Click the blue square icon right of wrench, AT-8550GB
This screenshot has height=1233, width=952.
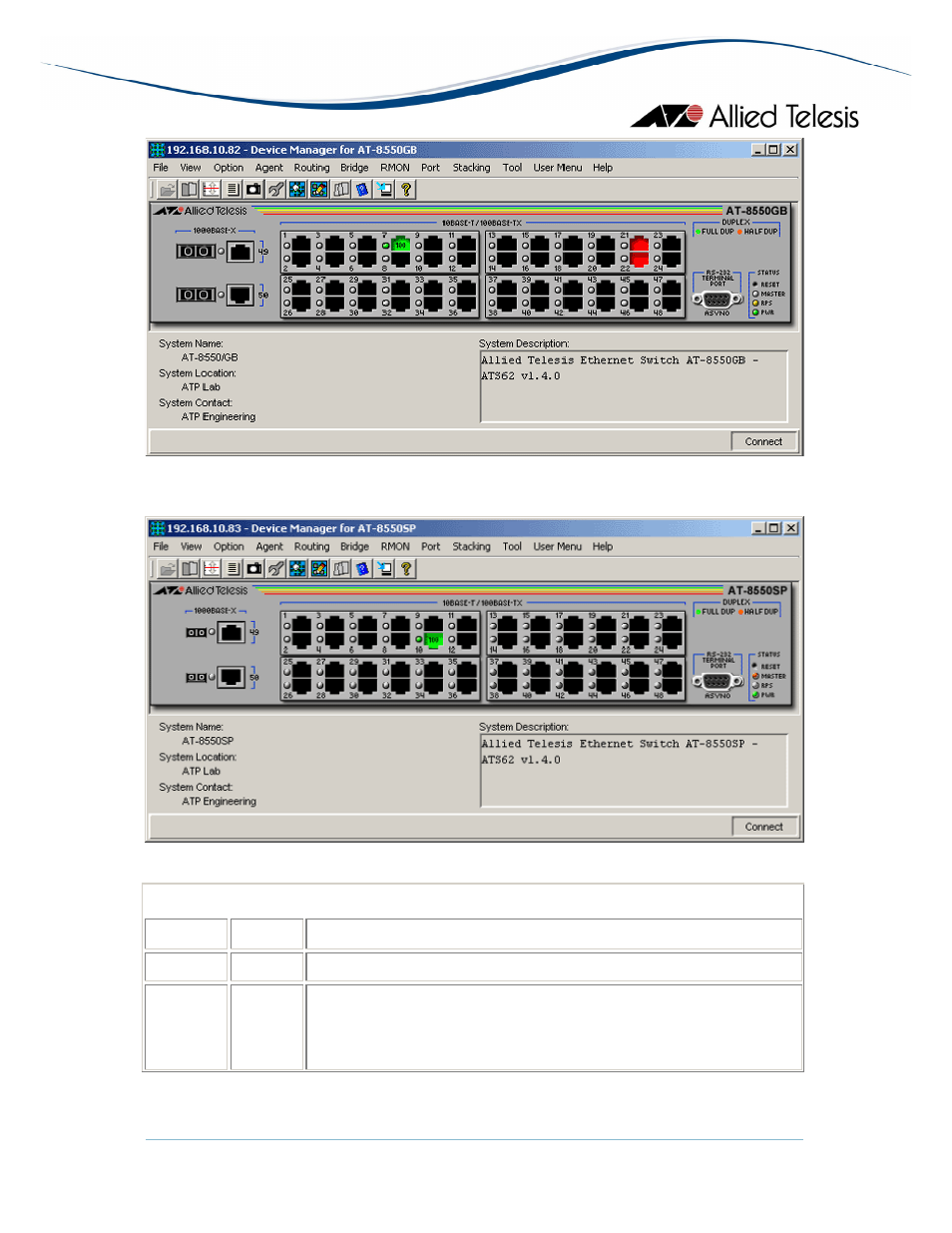[x=297, y=189]
